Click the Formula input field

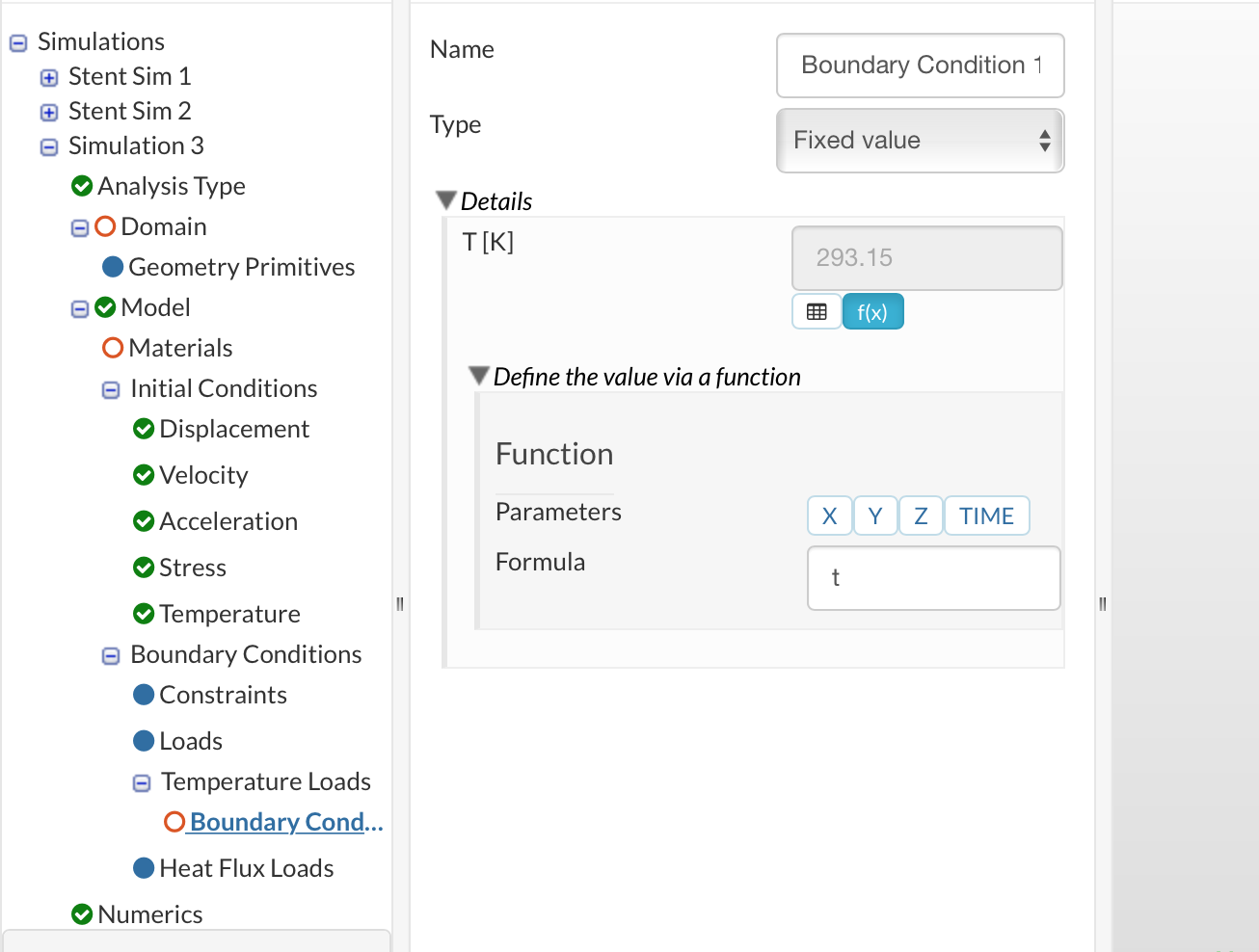pyautogui.click(x=933, y=578)
